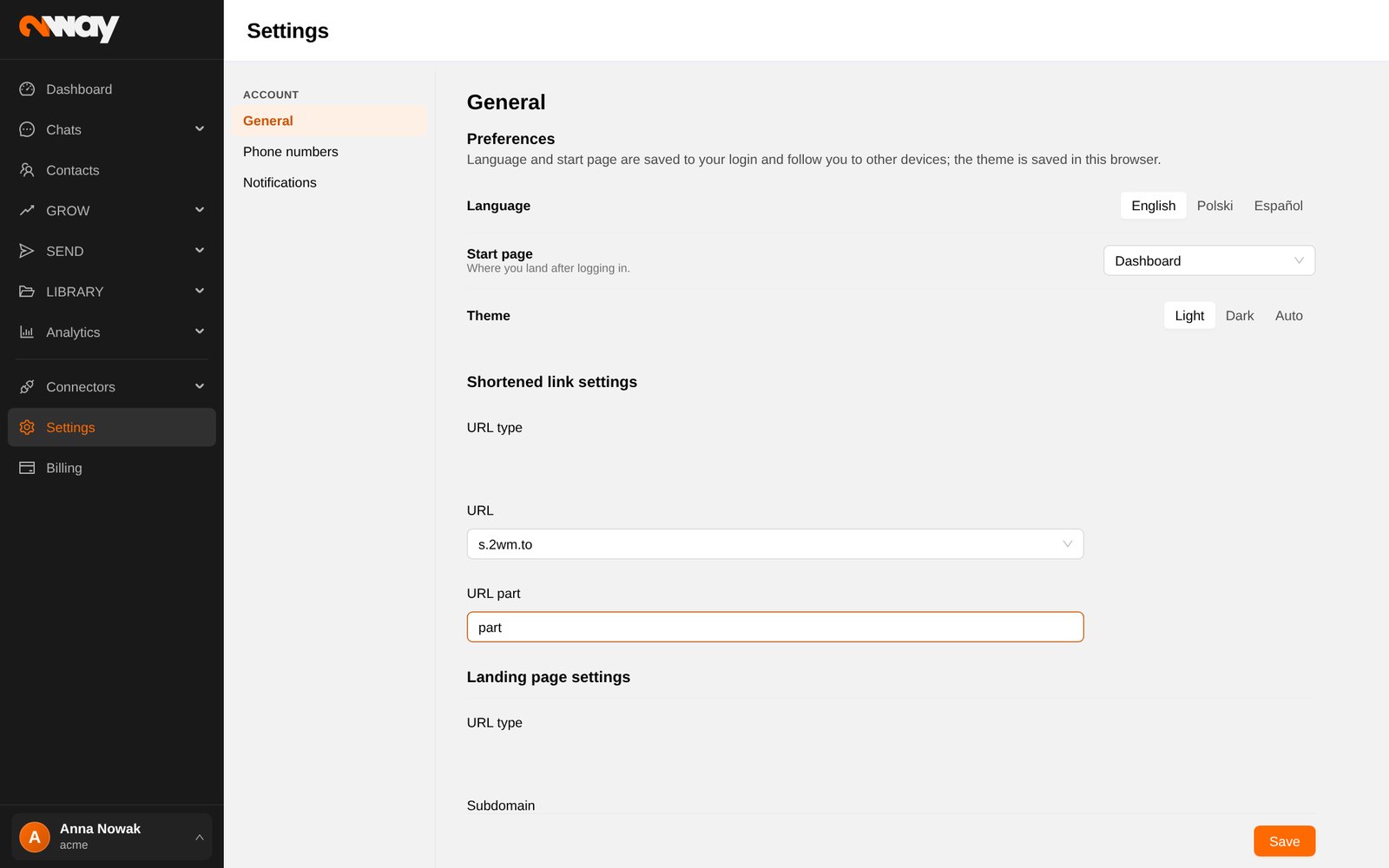Click the Settings label in the sidebar
This screenshot has width=1389, height=868.
70,427
